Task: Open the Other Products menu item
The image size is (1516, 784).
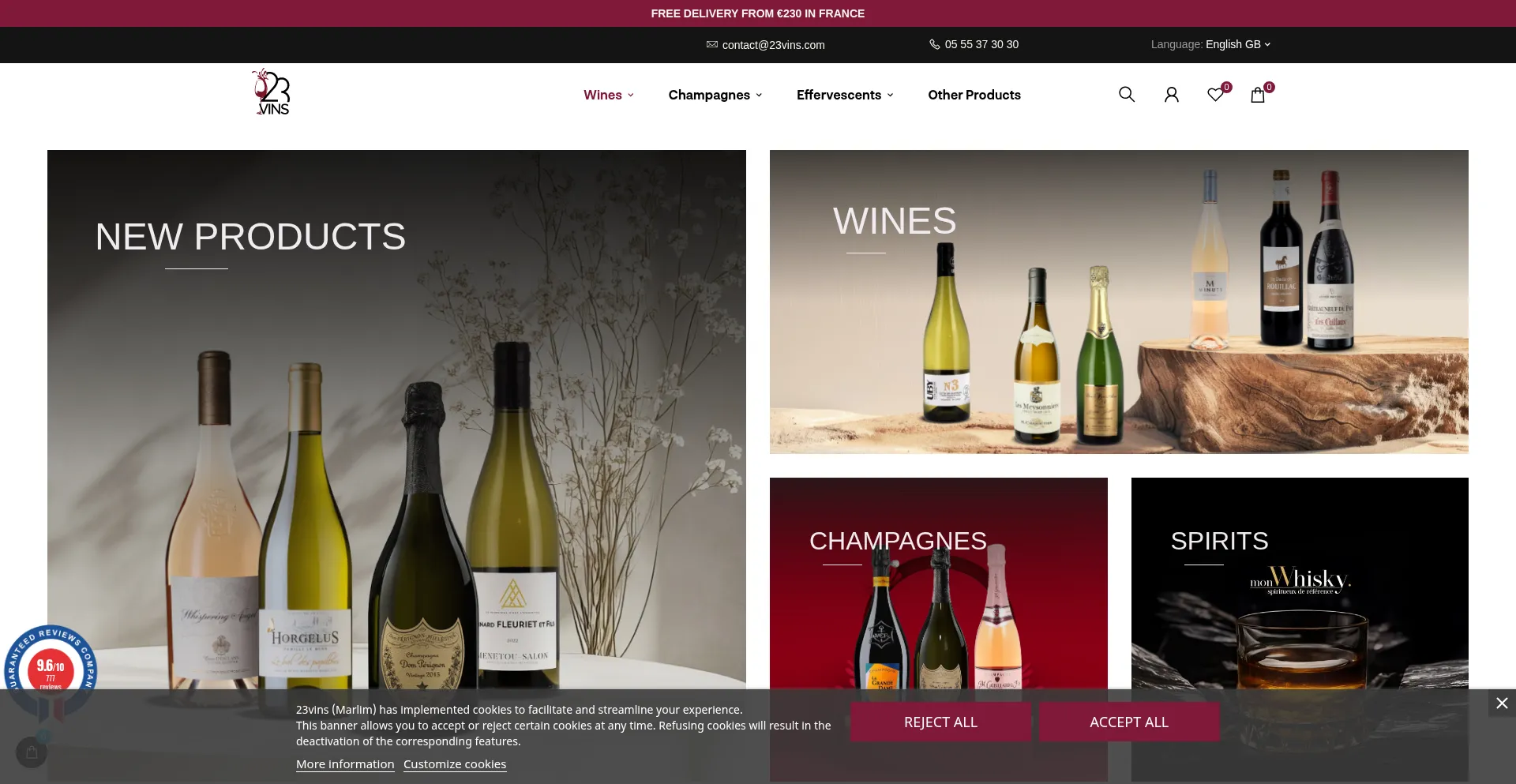Action: (974, 95)
